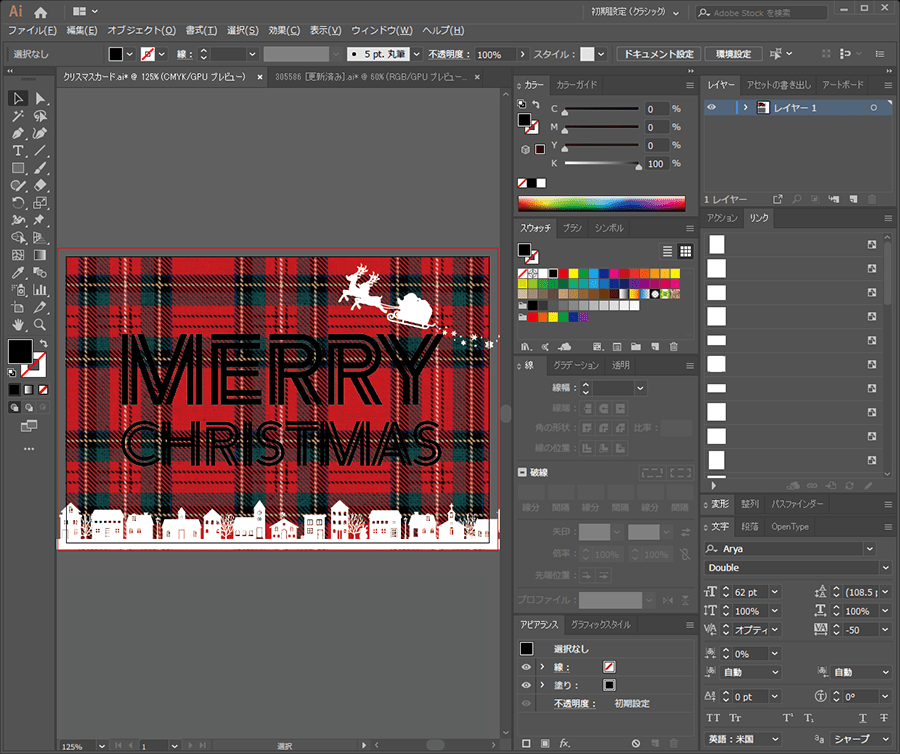Pick the Hand tool
Screen dimensions: 900x754
[18, 325]
